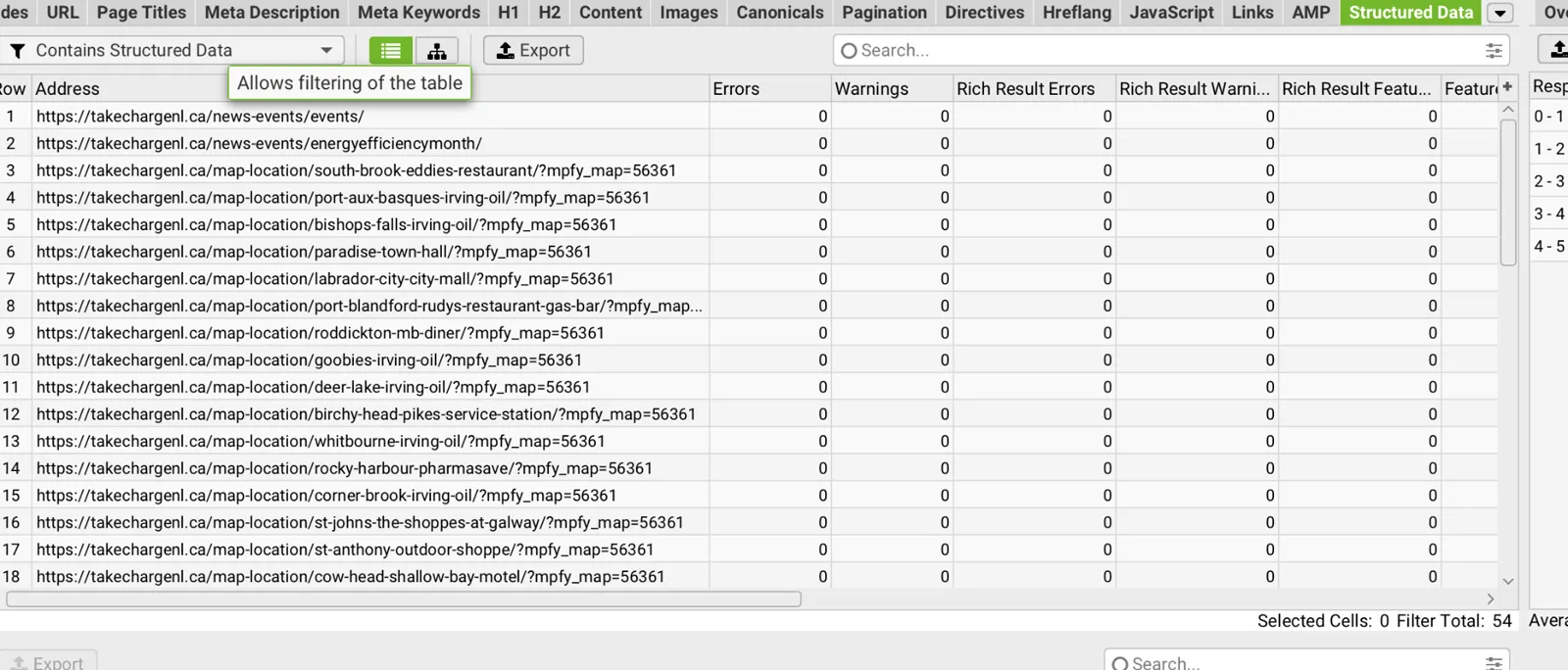
Task: Click the upload icon in right panel
Action: 1558,50
